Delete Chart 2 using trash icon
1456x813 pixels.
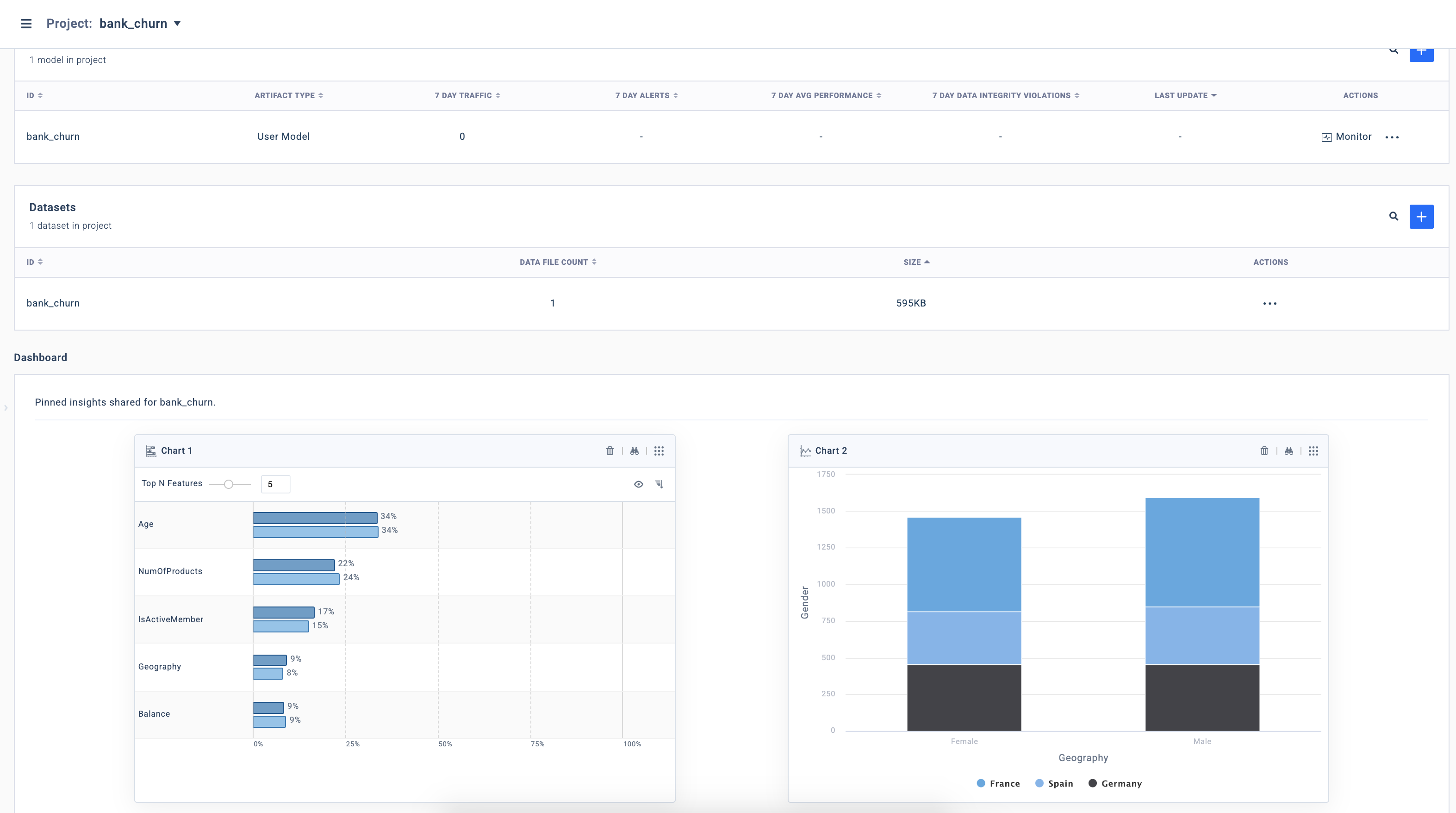[1264, 450]
